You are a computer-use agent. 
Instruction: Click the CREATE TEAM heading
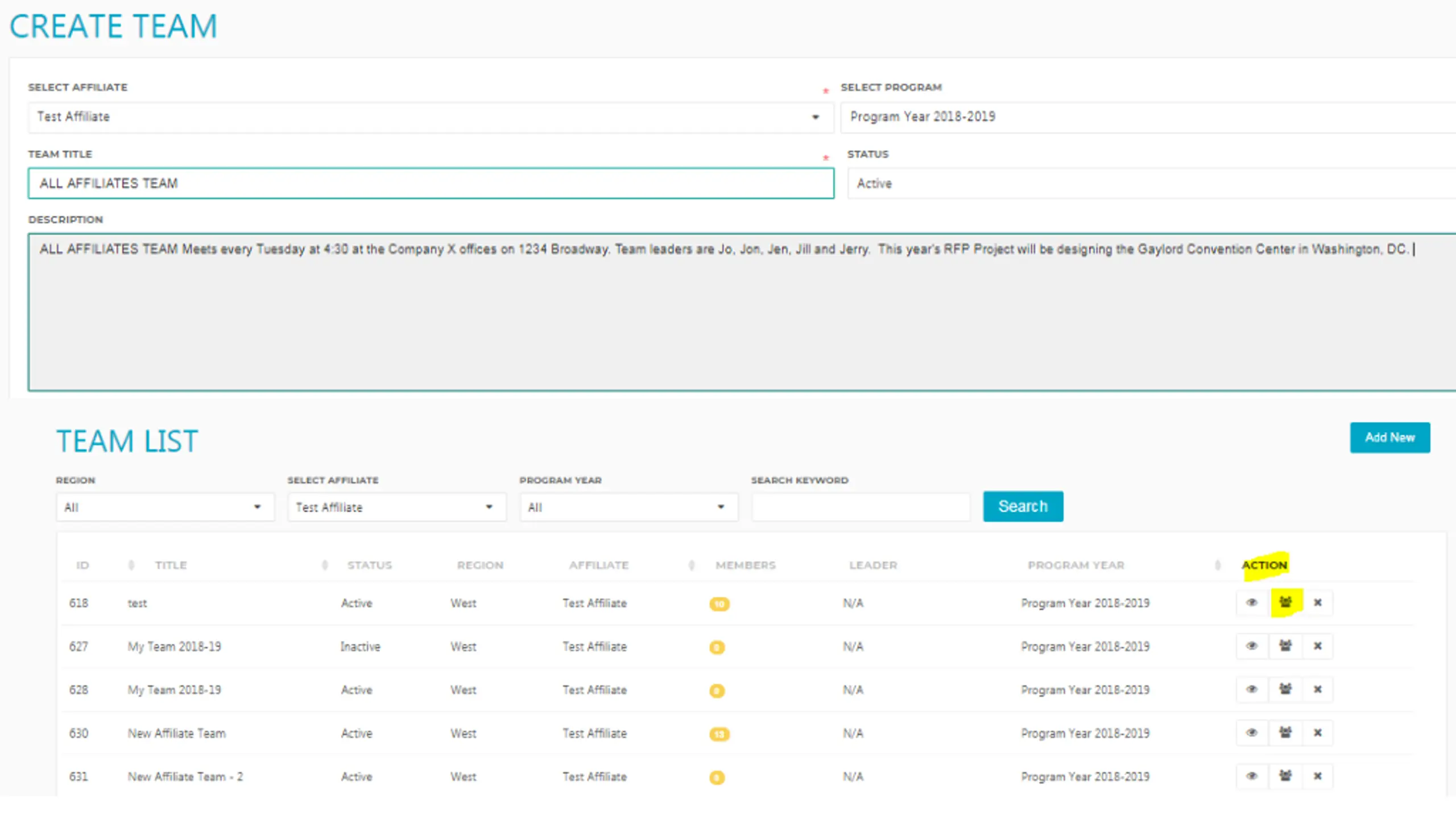click(113, 26)
